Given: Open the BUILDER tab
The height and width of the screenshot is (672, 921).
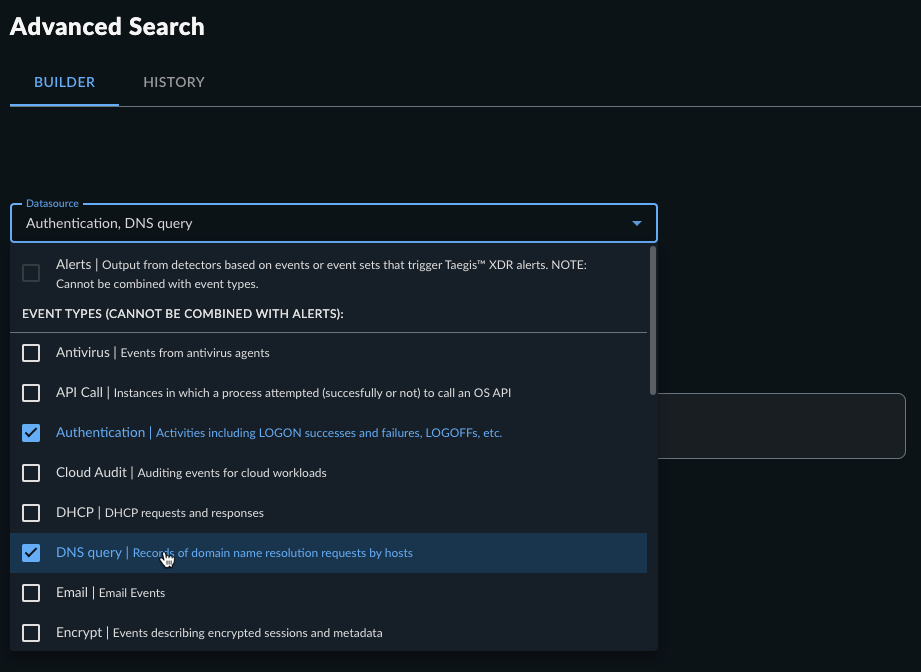Looking at the screenshot, I should point(65,82).
